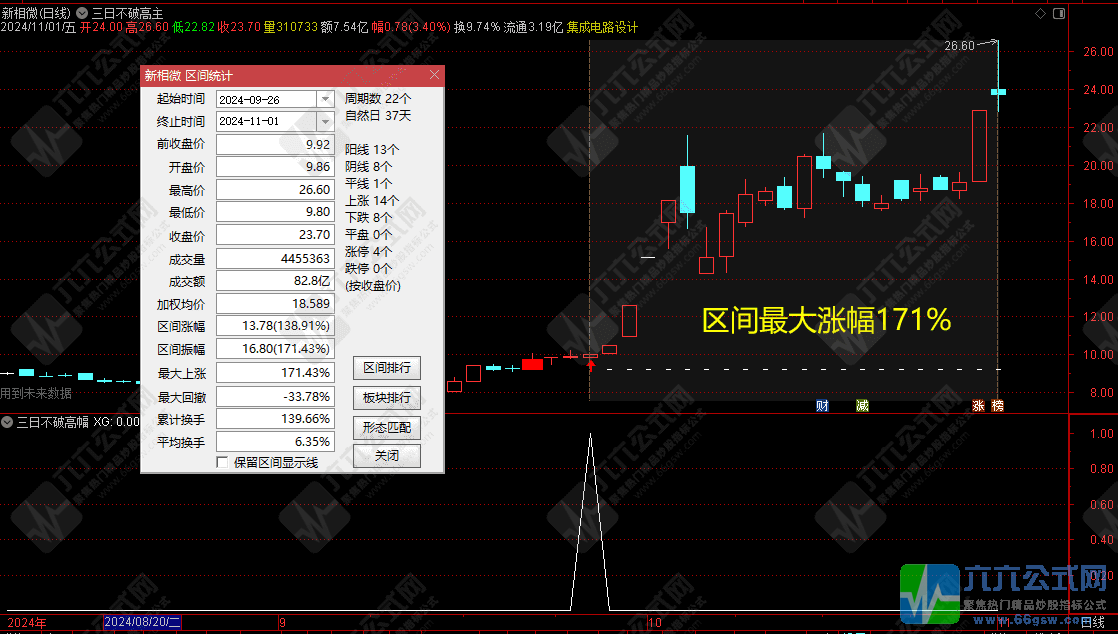The width and height of the screenshot is (1118, 634).
Task: Click the 10 month mark on time axis
Action: click(655, 623)
